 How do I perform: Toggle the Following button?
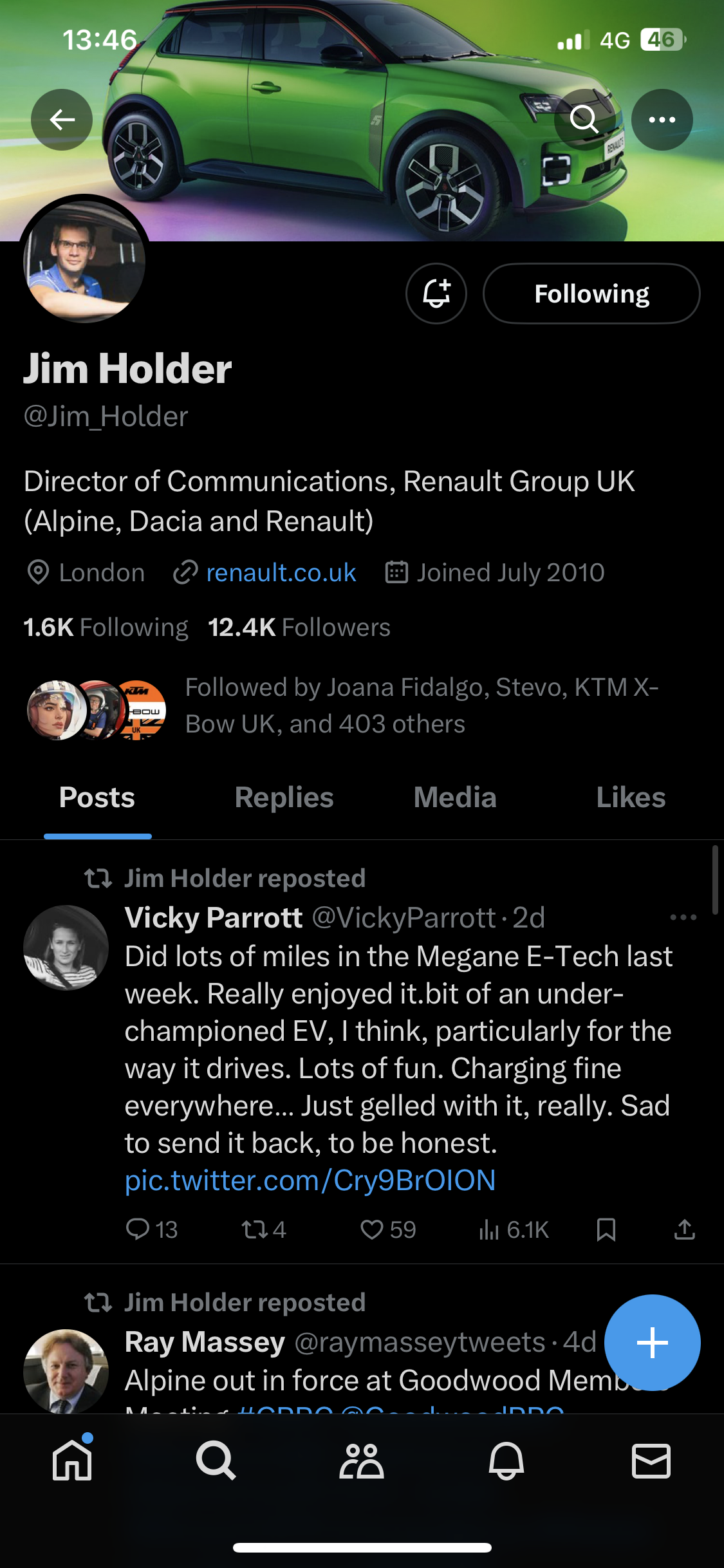591,294
